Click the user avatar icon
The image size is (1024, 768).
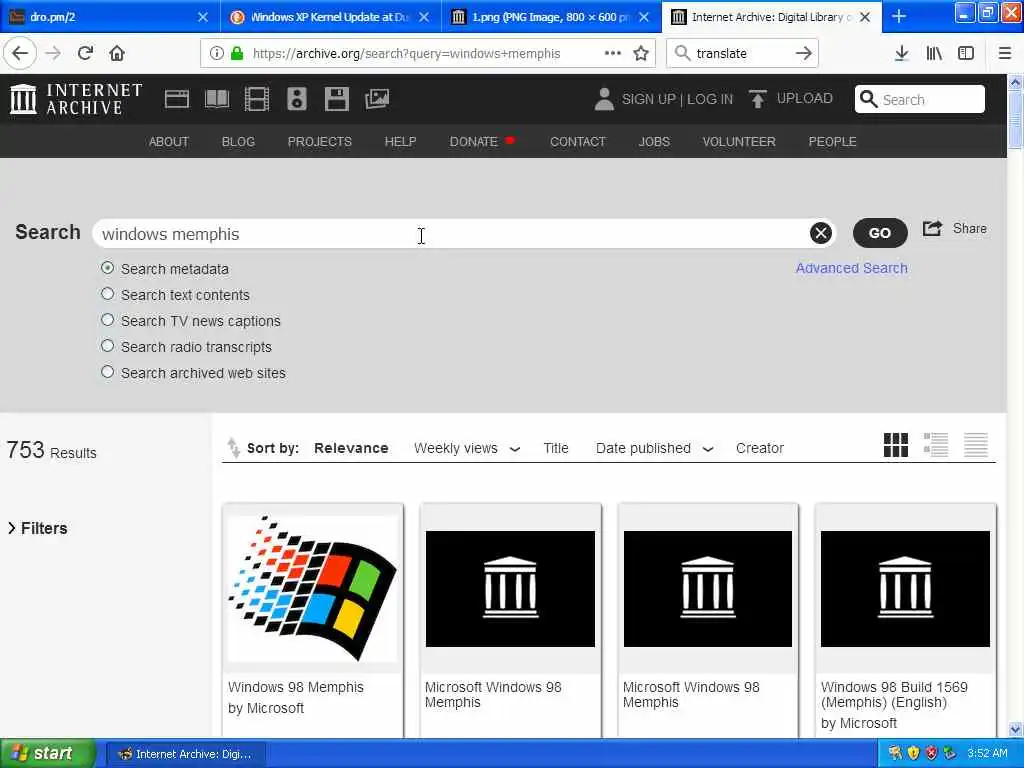604,99
